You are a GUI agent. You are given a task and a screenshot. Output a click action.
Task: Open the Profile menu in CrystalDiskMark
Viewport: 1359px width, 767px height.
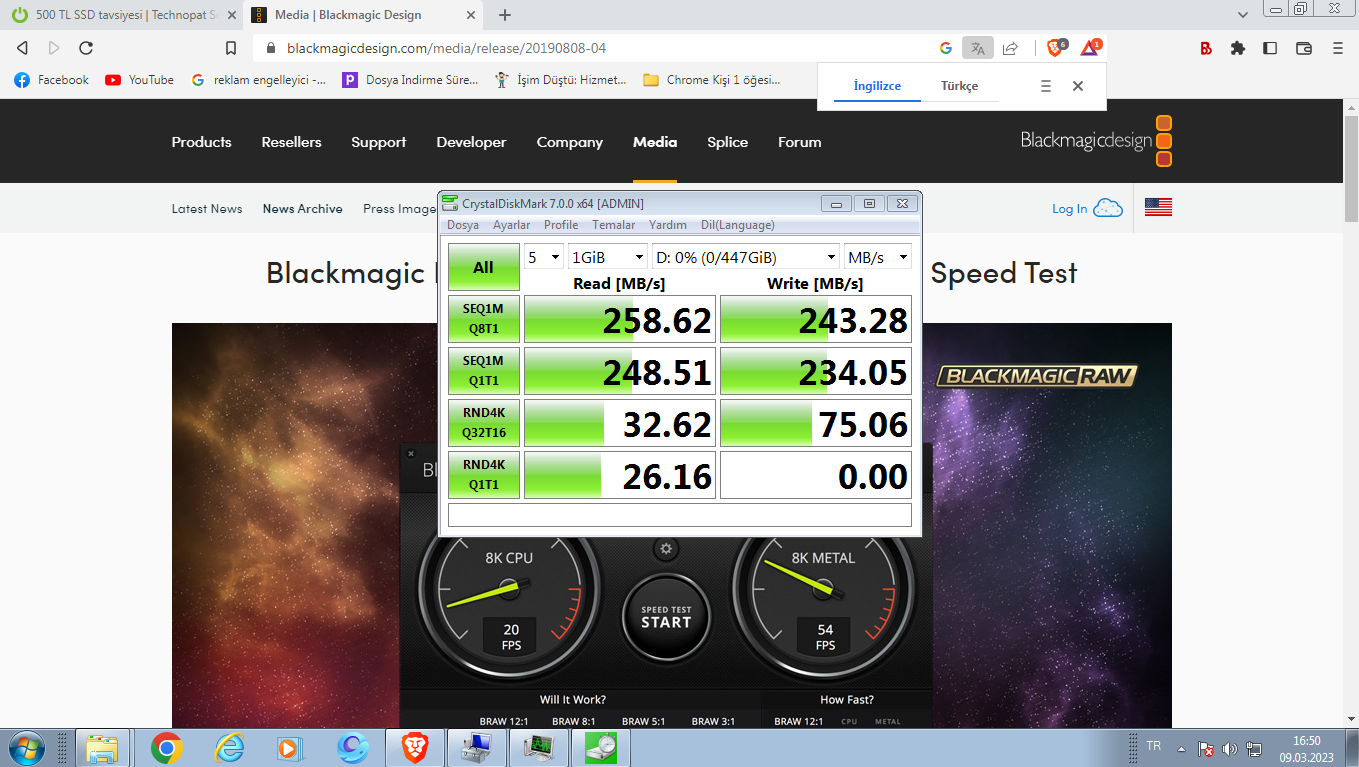pos(561,225)
